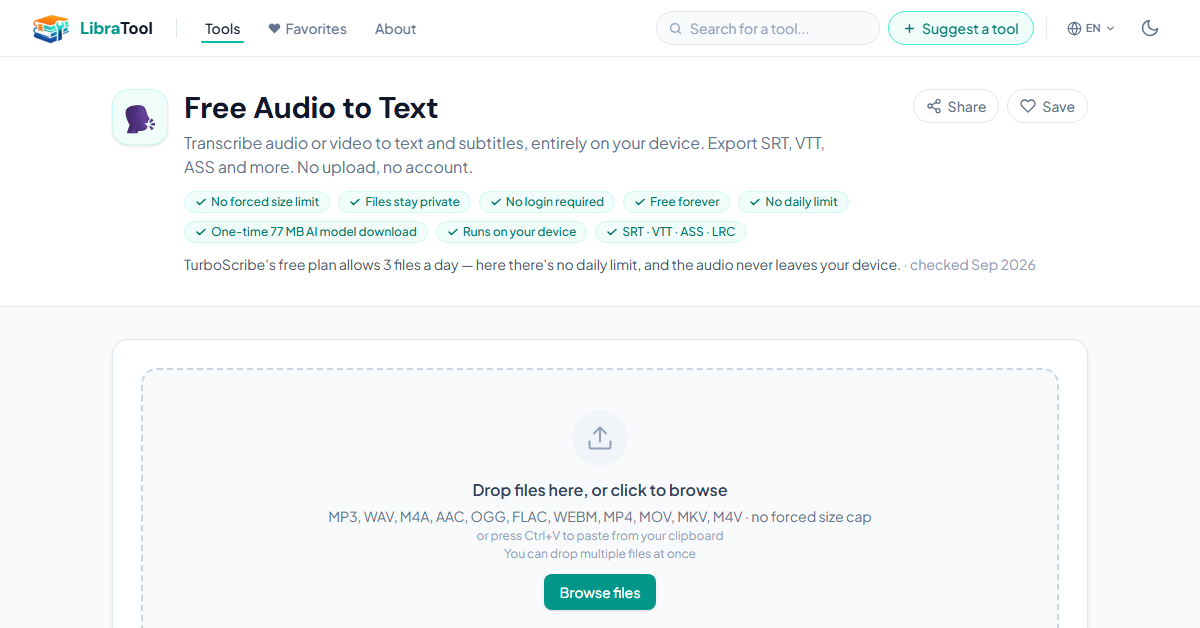Click the LibraTool logo icon
This screenshot has height=628, width=1200.
[x=51, y=29]
